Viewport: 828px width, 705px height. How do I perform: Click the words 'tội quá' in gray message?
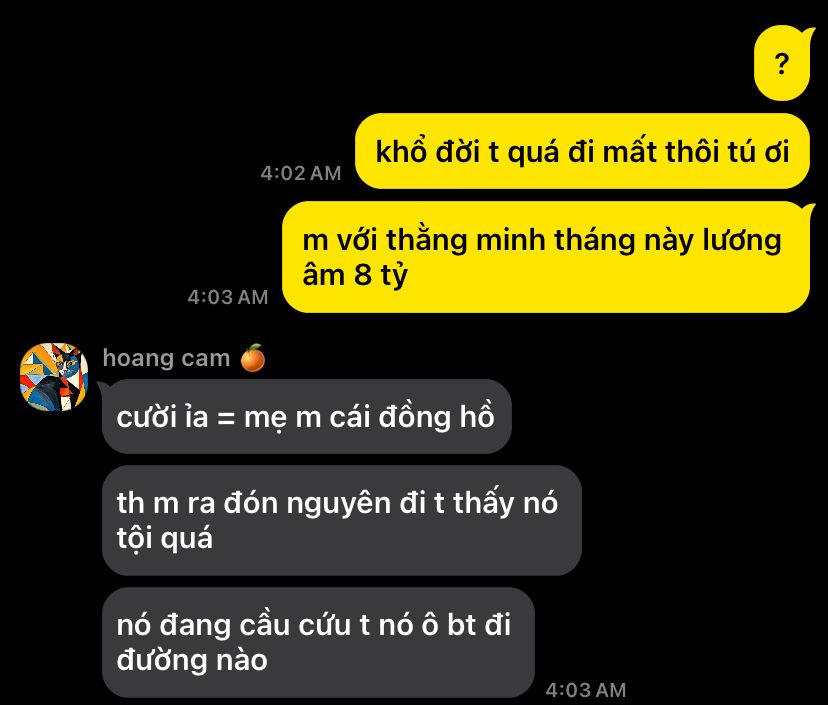[x=165, y=539]
